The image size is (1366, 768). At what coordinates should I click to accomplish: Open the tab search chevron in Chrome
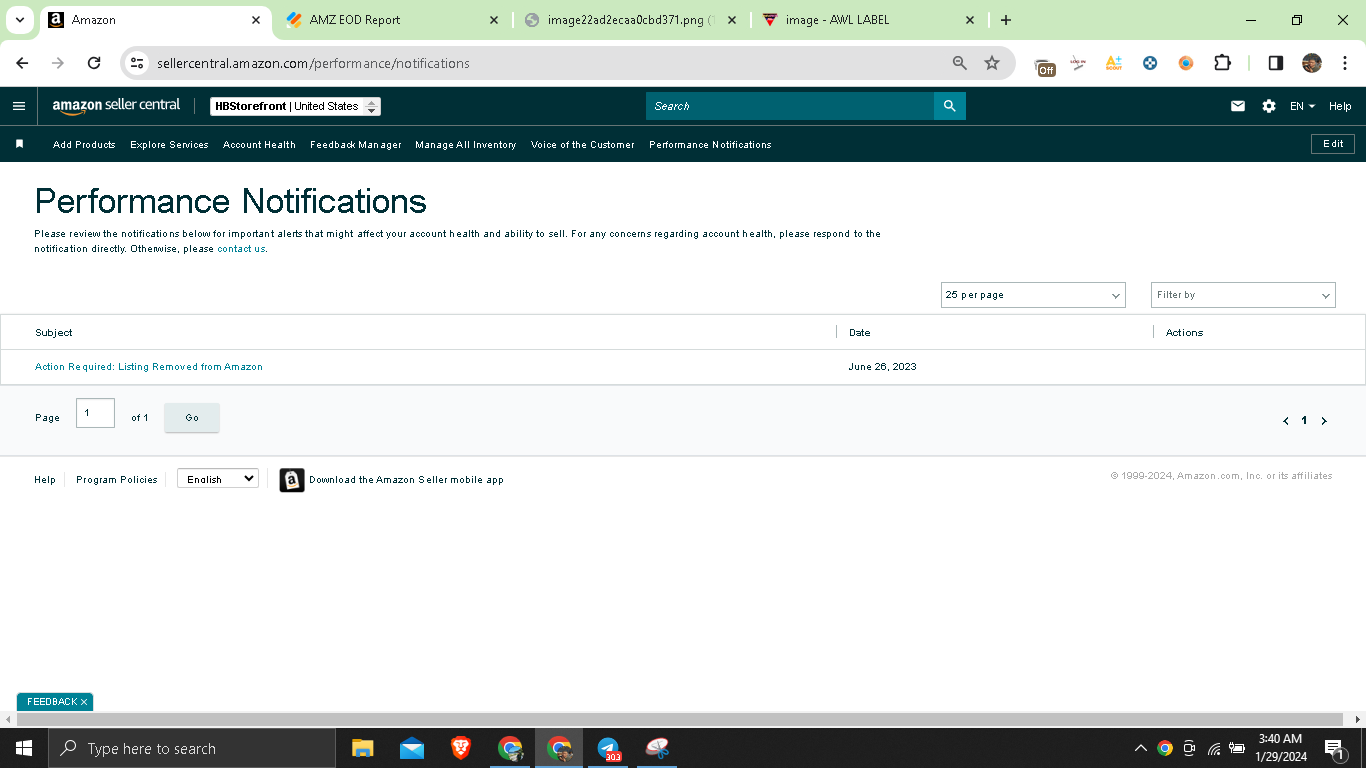pyautogui.click(x=19, y=20)
